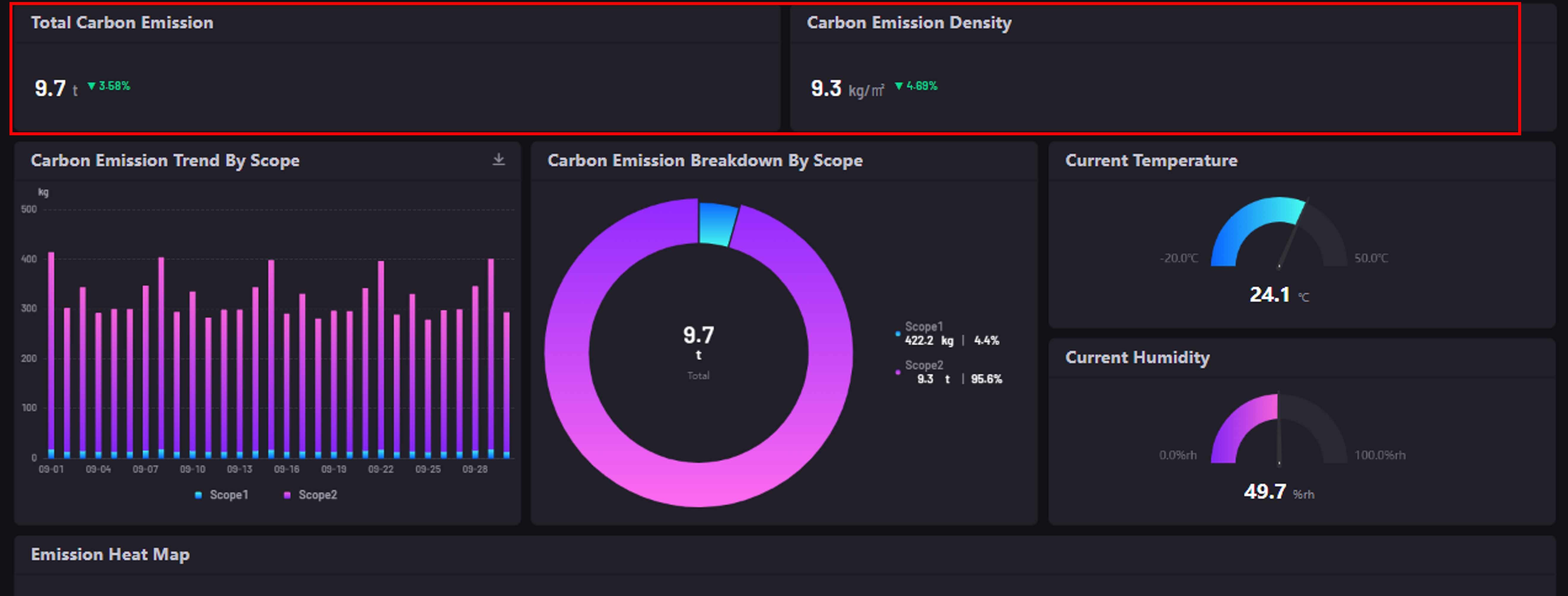Click the download icon on trend chart

tap(499, 160)
